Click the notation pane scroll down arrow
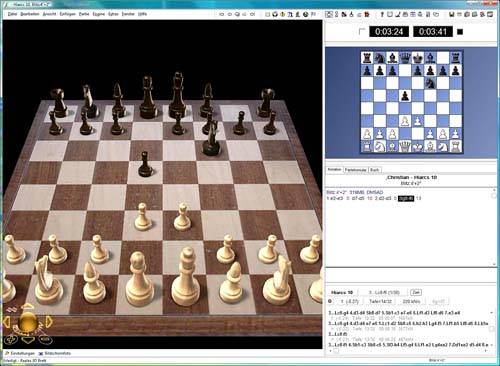Image resolution: width=500 pixels, height=366 pixels. pos(494,264)
